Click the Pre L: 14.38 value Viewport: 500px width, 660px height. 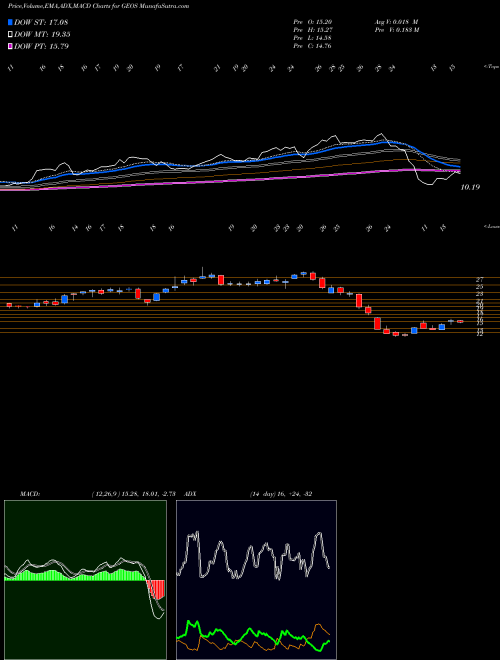312,38
